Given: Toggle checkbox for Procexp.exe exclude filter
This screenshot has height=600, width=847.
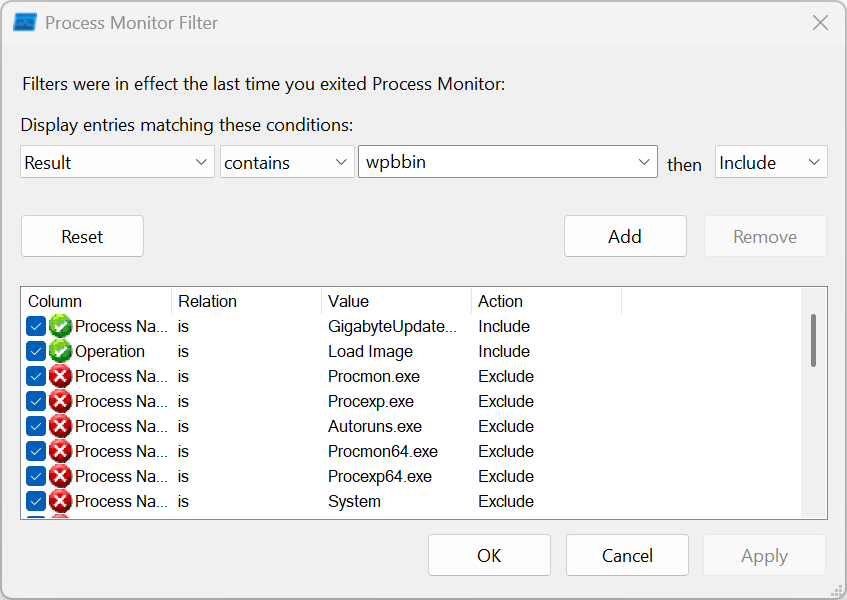Looking at the screenshot, I should (x=36, y=401).
